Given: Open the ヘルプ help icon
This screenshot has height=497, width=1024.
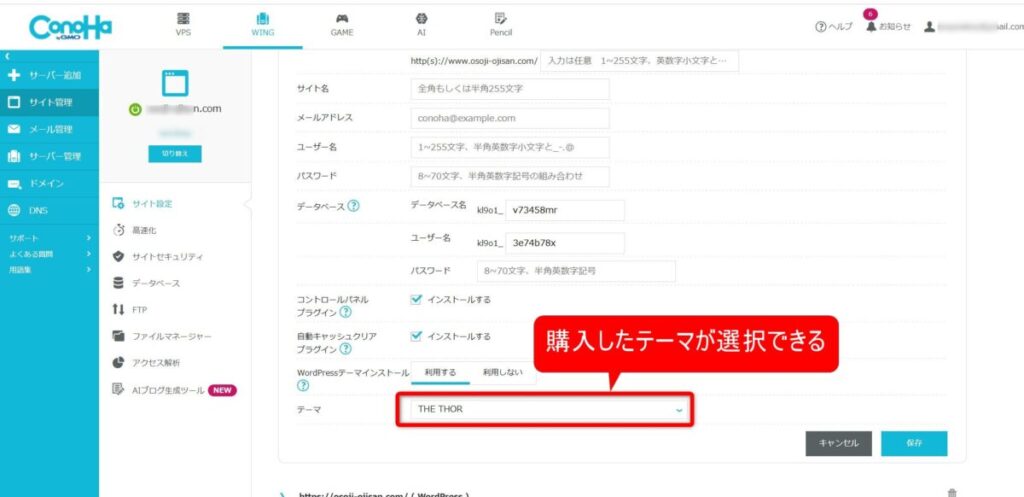Looking at the screenshot, I should pos(820,27).
